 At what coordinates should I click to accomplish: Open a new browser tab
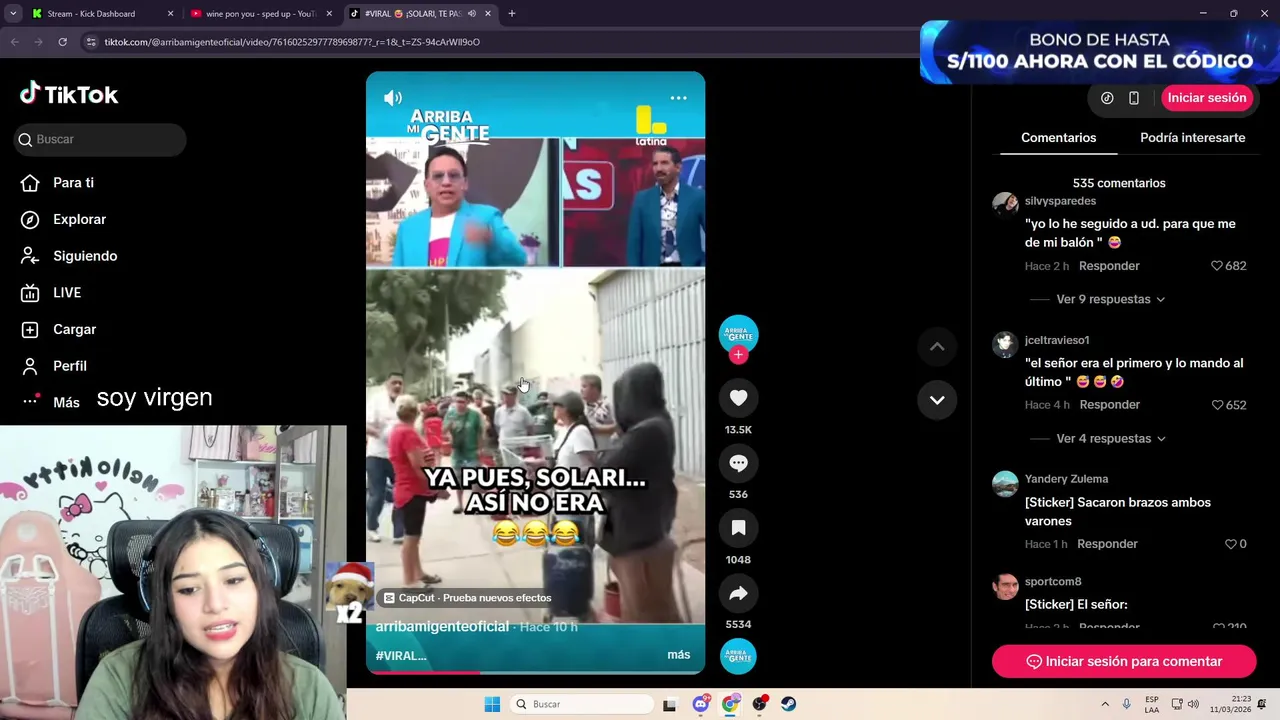click(x=511, y=14)
